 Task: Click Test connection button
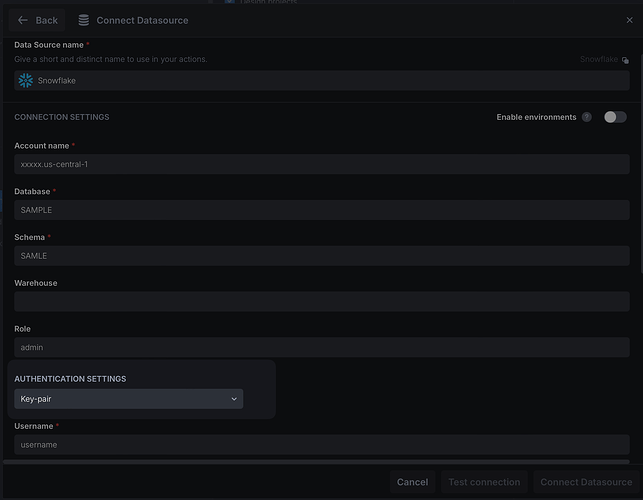coord(484,482)
